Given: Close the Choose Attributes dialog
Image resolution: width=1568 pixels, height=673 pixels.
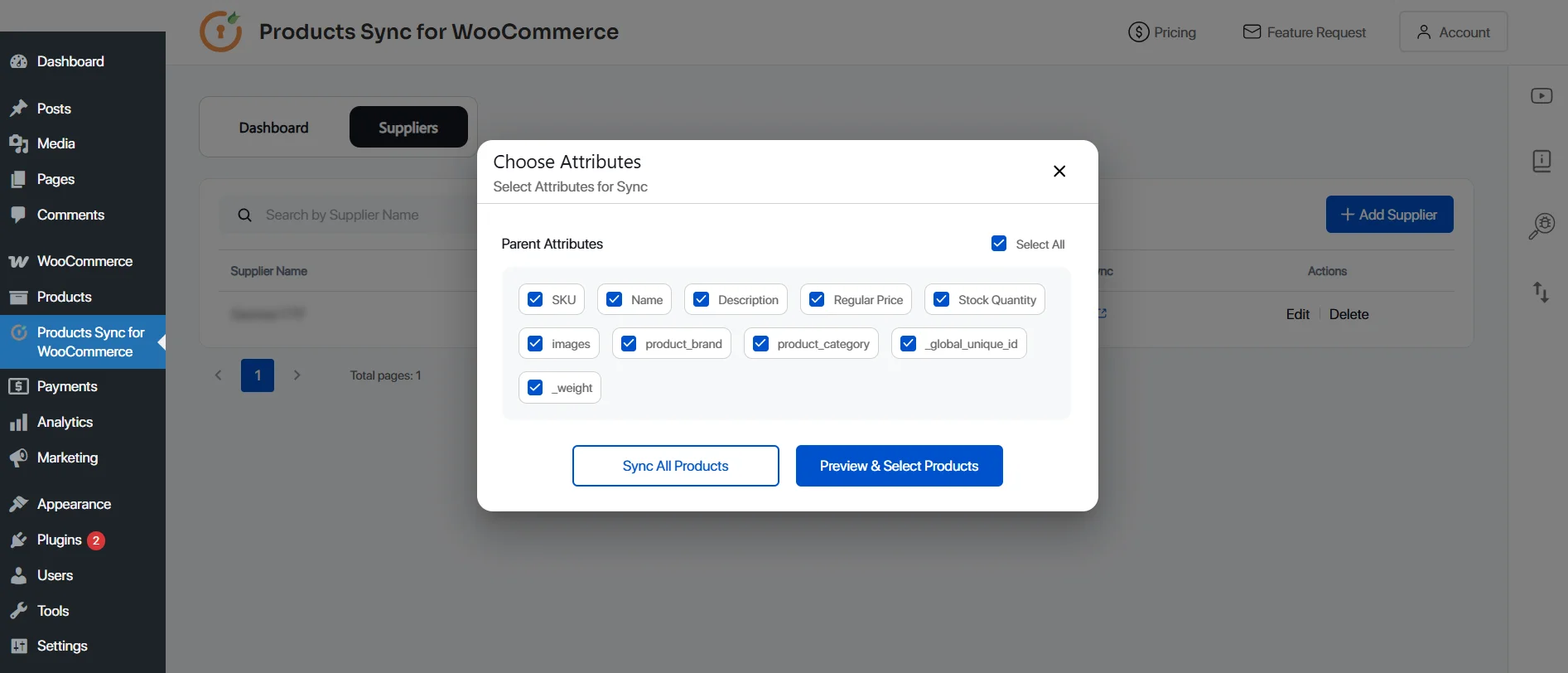Looking at the screenshot, I should (x=1059, y=171).
